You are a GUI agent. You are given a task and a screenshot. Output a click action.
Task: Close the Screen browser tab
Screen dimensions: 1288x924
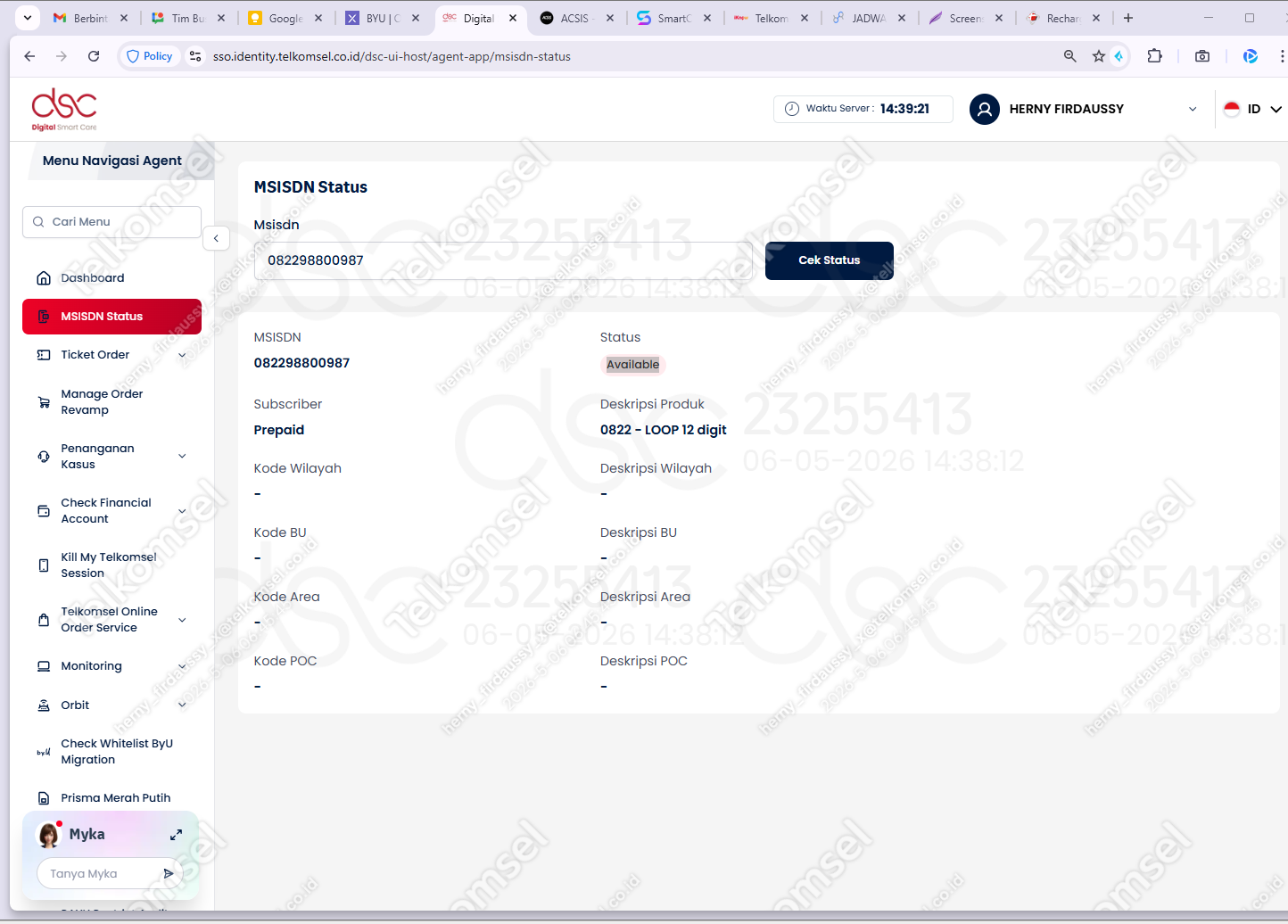[x=999, y=18]
